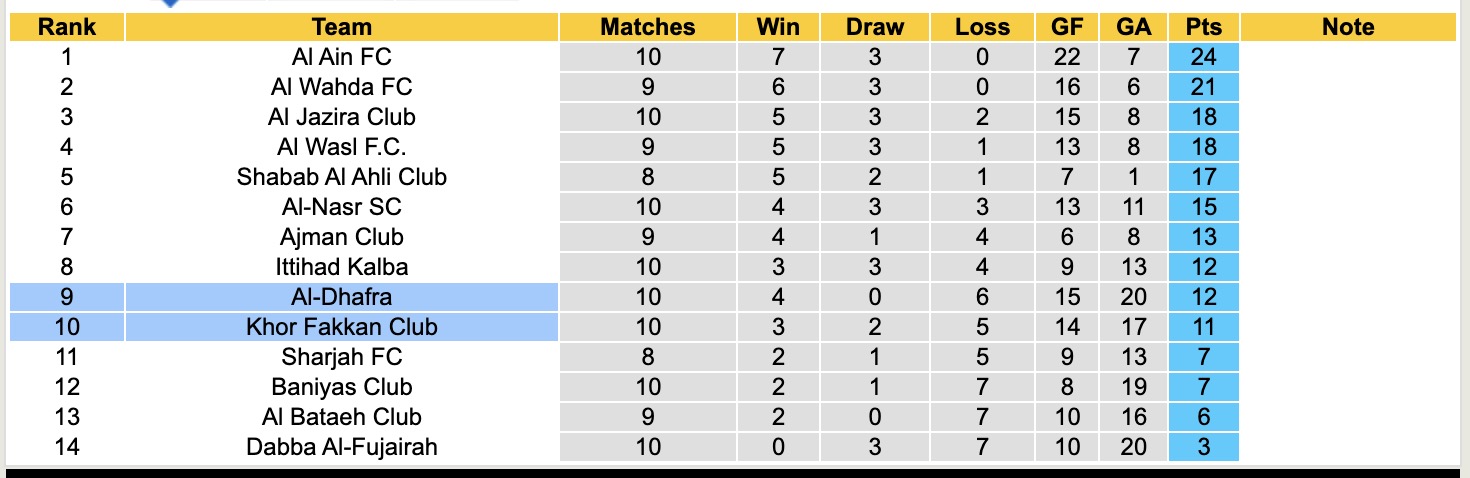Click the Draw column header
The image size is (1470, 478).
[874, 27]
